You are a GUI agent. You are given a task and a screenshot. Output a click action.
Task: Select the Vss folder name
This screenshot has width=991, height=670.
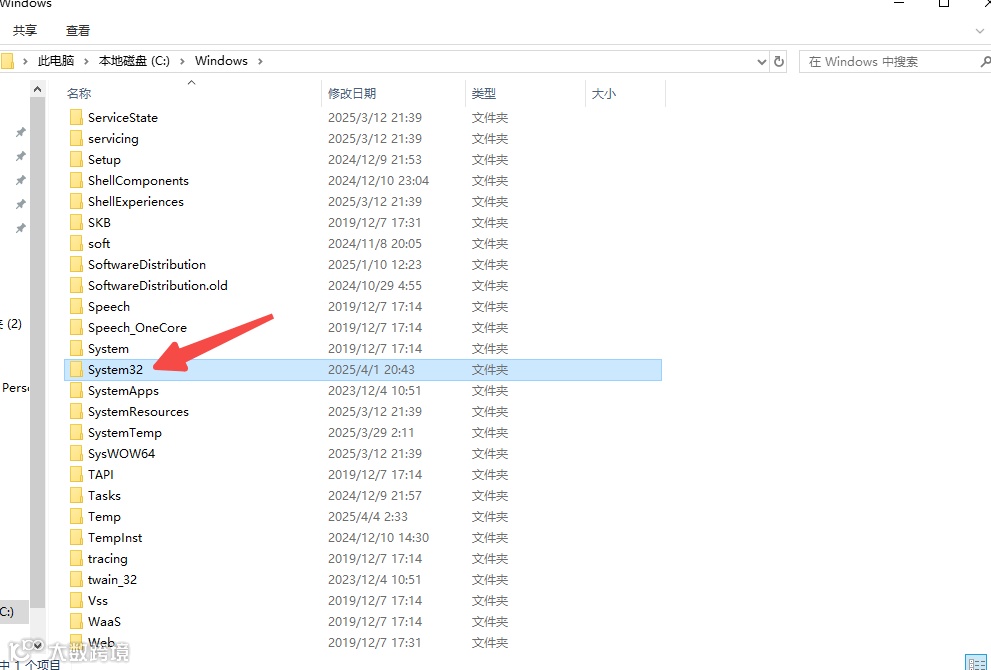coord(98,600)
